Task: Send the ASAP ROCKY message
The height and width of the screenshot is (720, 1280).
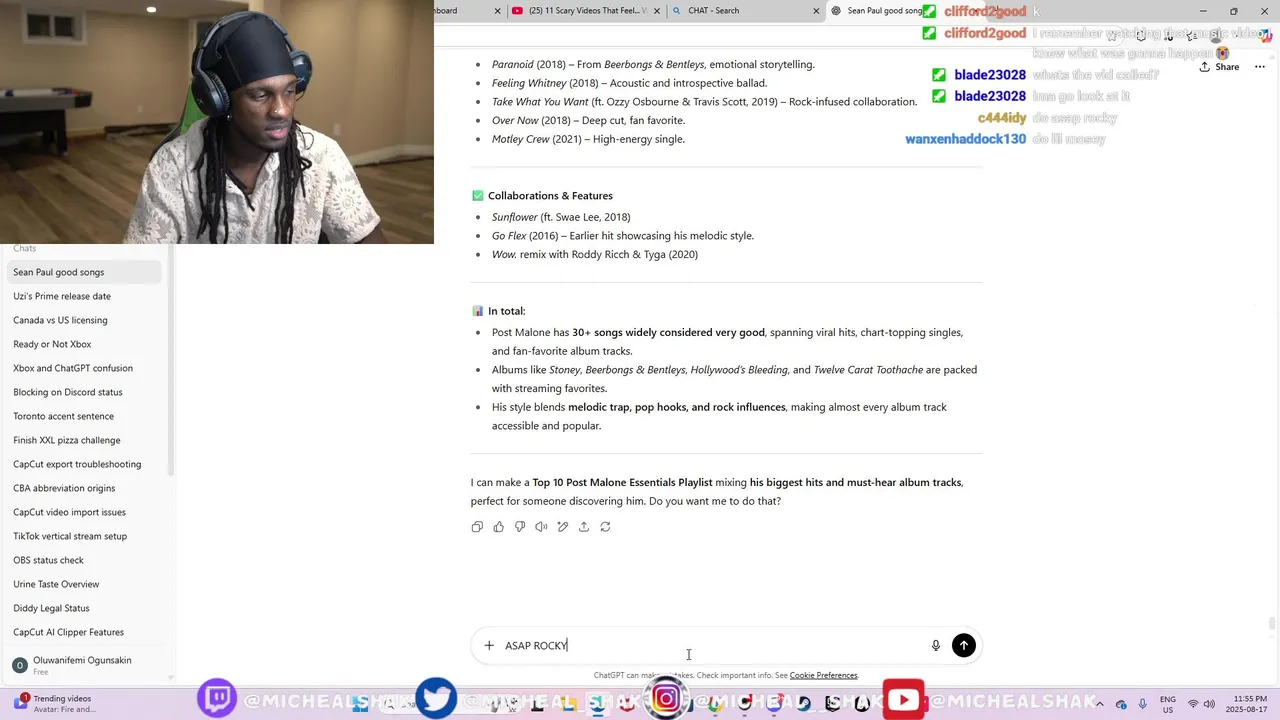Action: [964, 645]
